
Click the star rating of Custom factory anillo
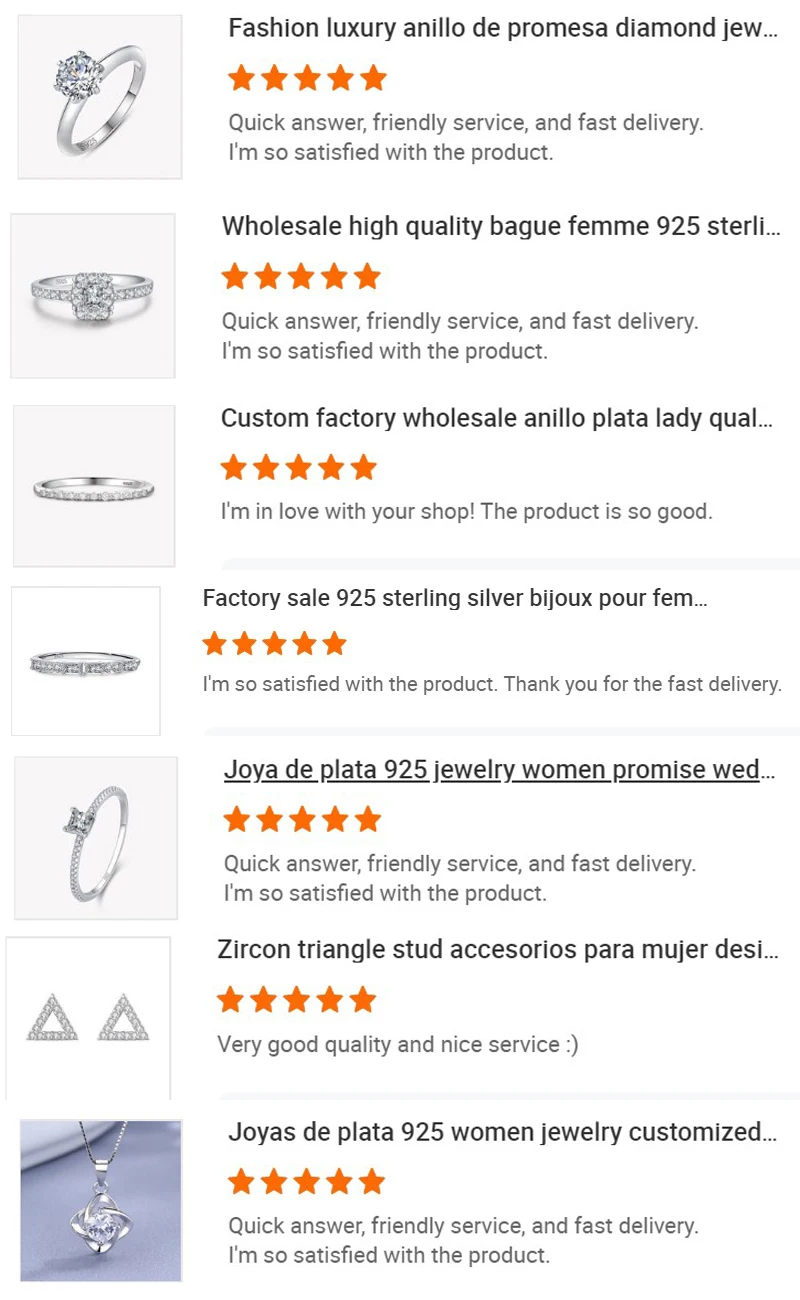(x=298, y=467)
